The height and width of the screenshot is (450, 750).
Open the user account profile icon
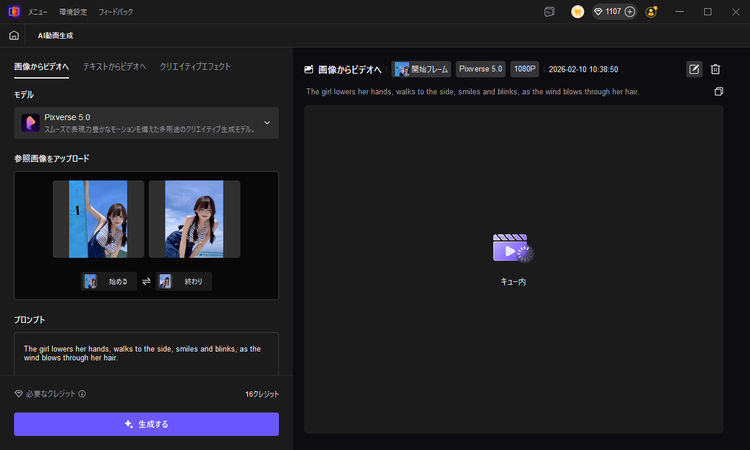pyautogui.click(x=652, y=12)
